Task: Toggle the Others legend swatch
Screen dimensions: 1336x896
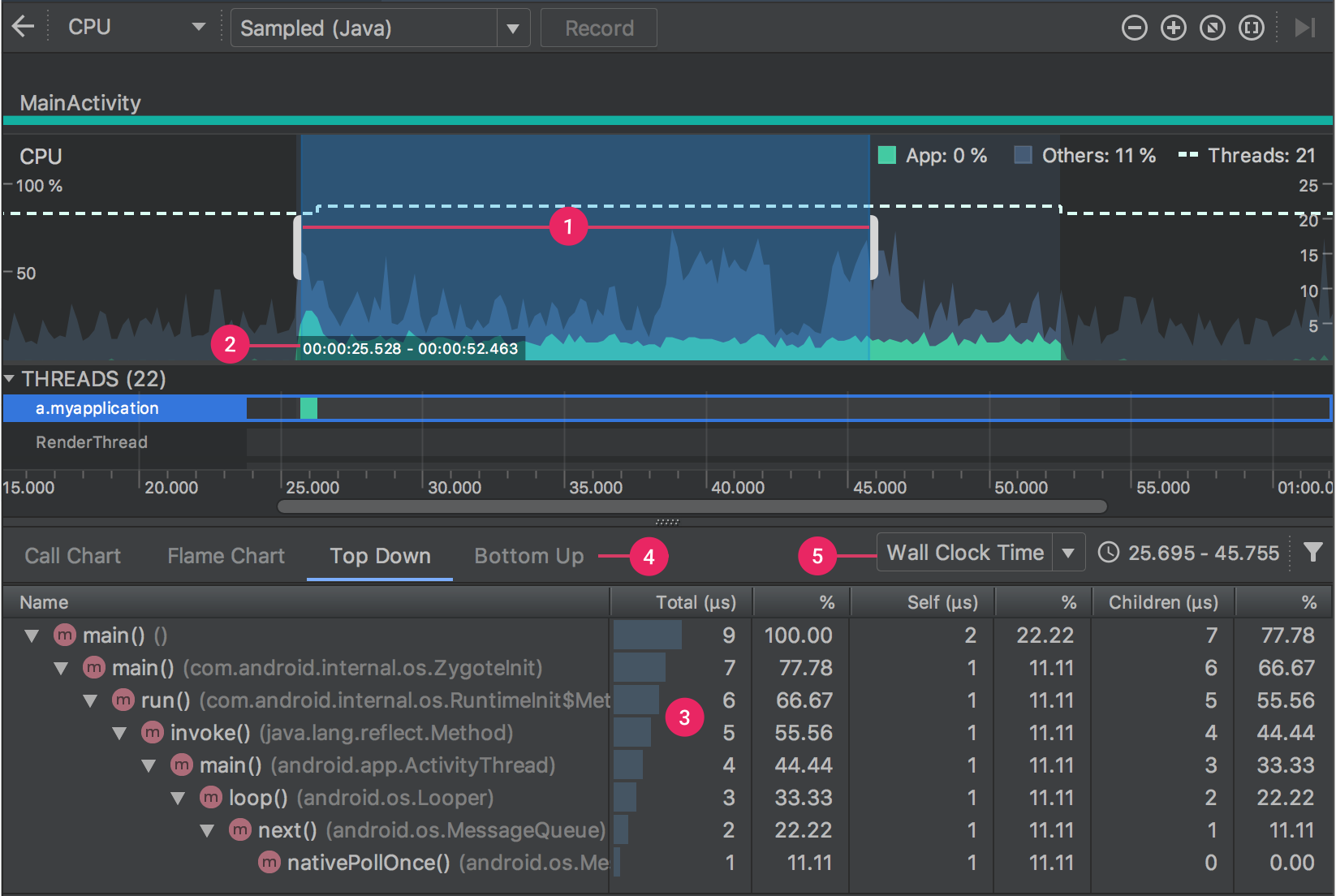Action: tap(1024, 155)
